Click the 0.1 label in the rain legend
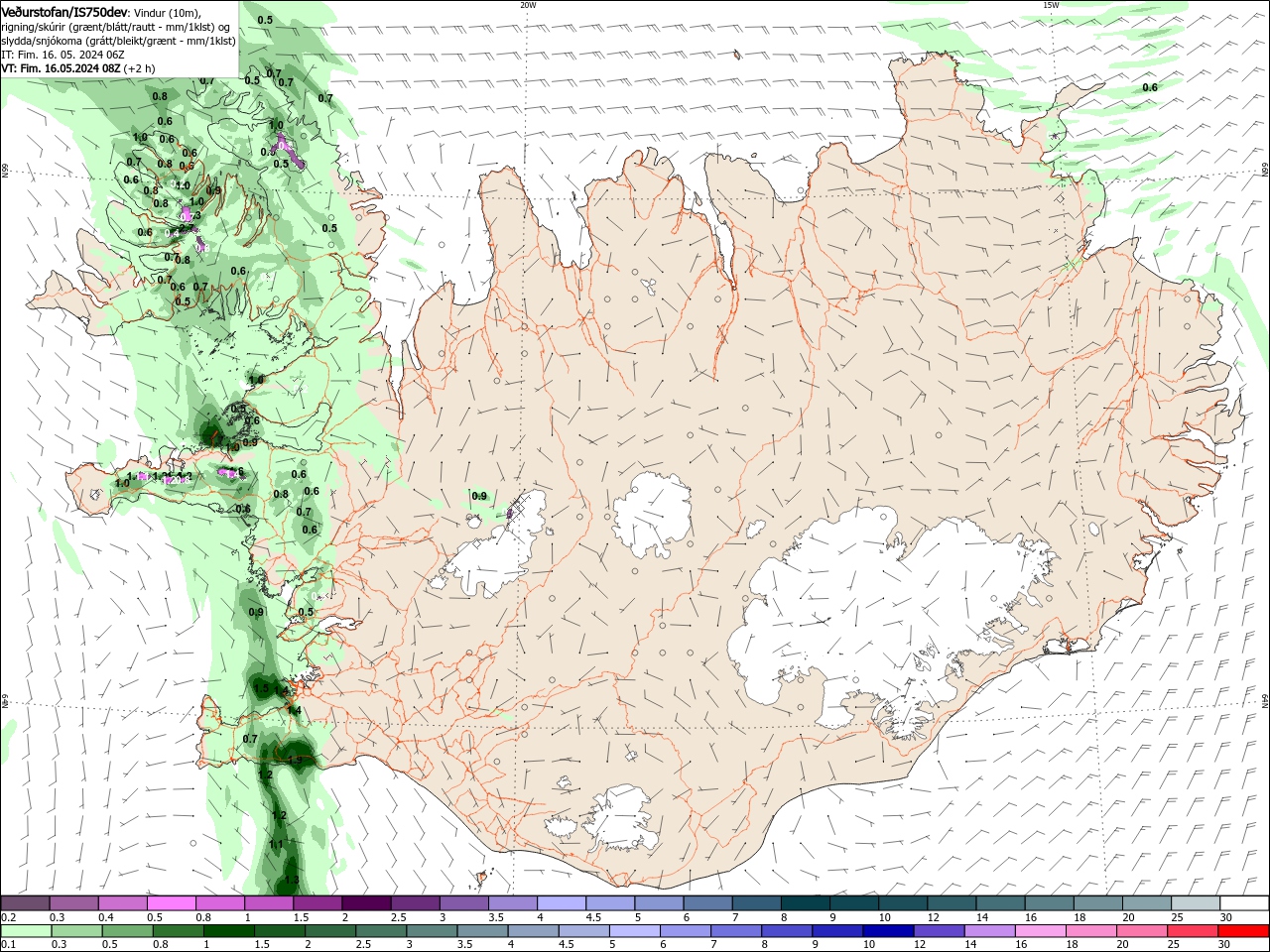The width and height of the screenshot is (1270, 952). point(7,945)
